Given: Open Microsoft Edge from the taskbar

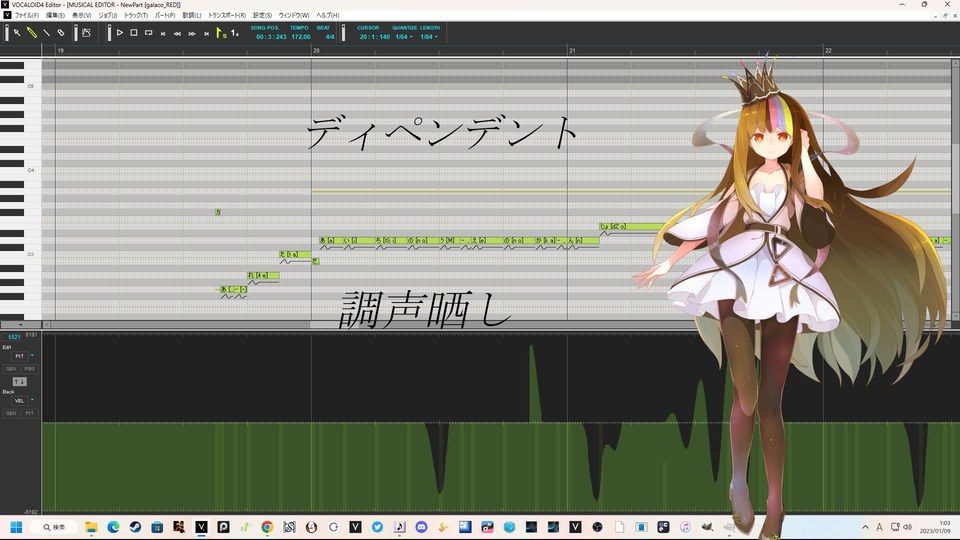Looking at the screenshot, I should coord(113,527).
